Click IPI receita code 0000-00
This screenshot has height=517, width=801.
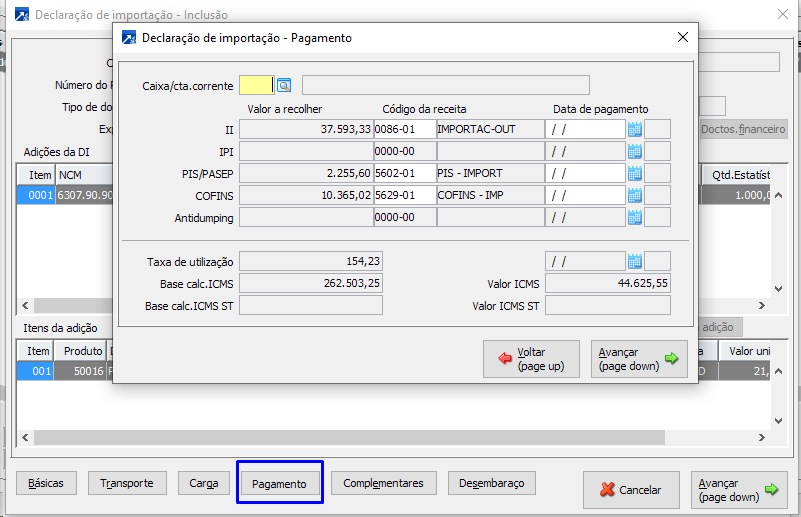(x=405, y=151)
